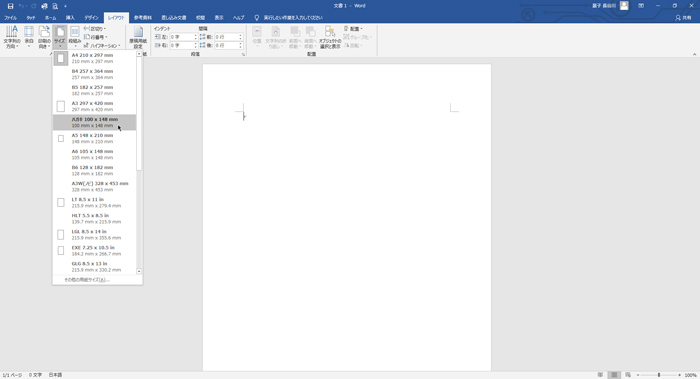Viewport: 700px width, 379px height.
Task: Click paper size list scroll down arrow
Action: [x=139, y=271]
